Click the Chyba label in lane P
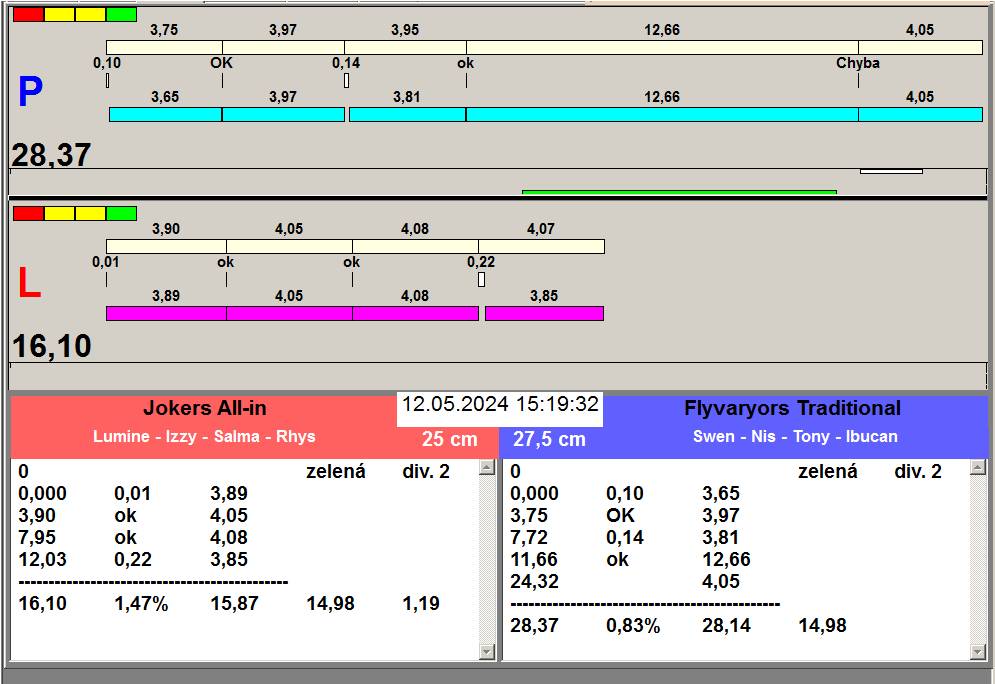Image resolution: width=995 pixels, height=684 pixels. (857, 63)
